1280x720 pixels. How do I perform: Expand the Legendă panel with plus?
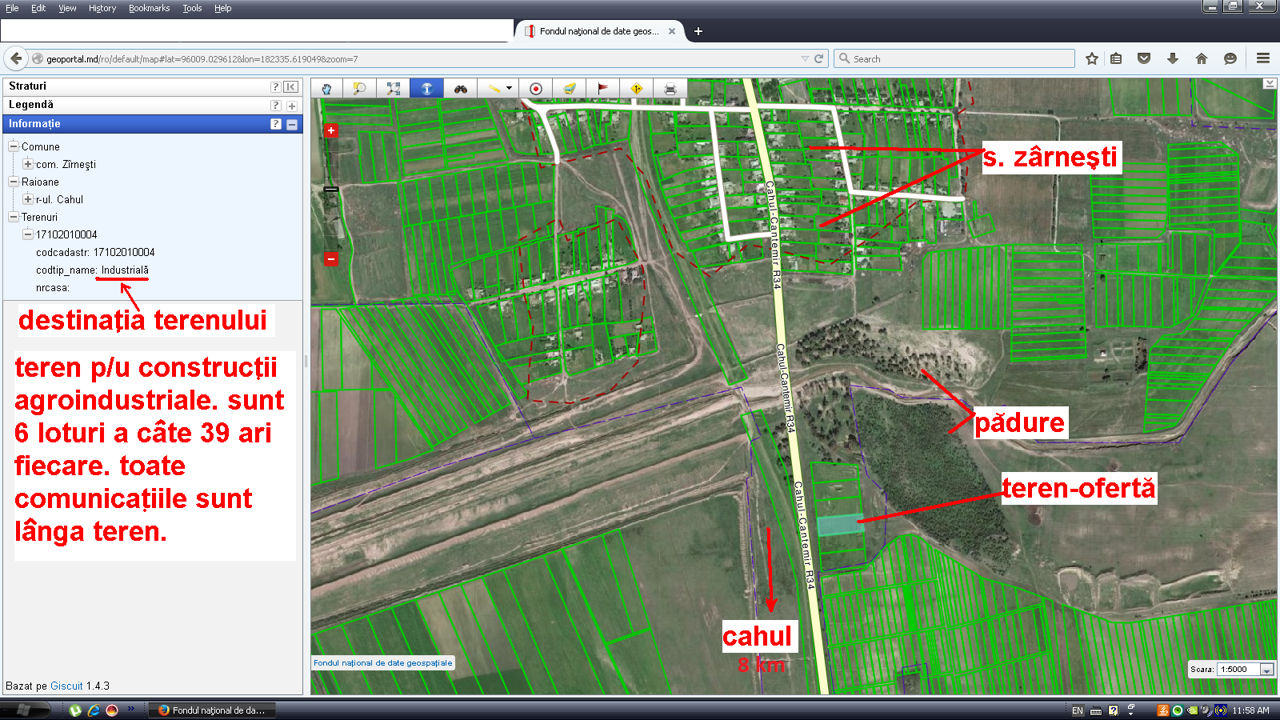tap(292, 105)
